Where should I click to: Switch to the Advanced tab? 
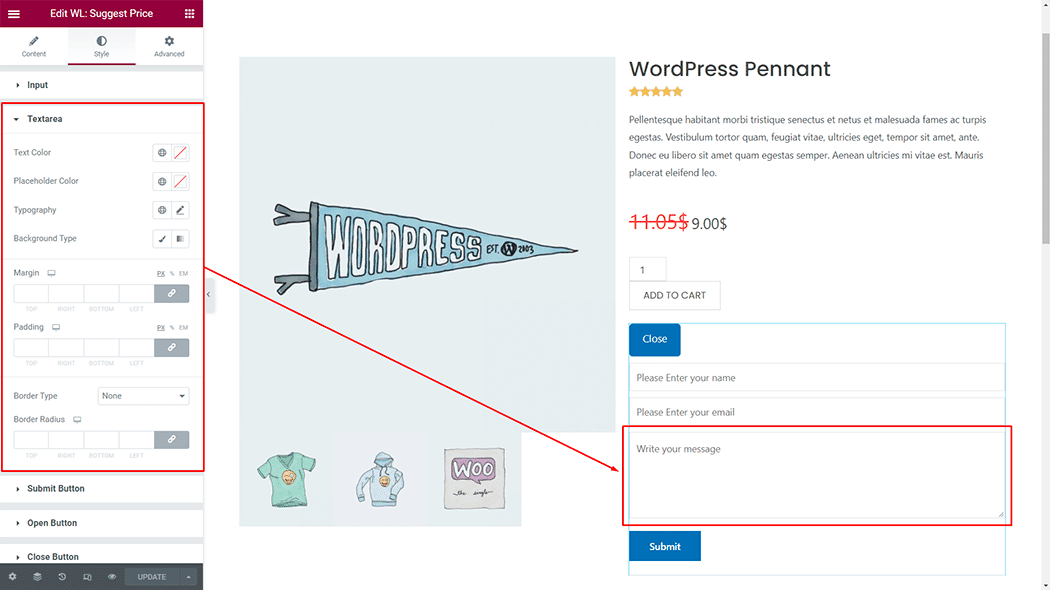[169, 46]
